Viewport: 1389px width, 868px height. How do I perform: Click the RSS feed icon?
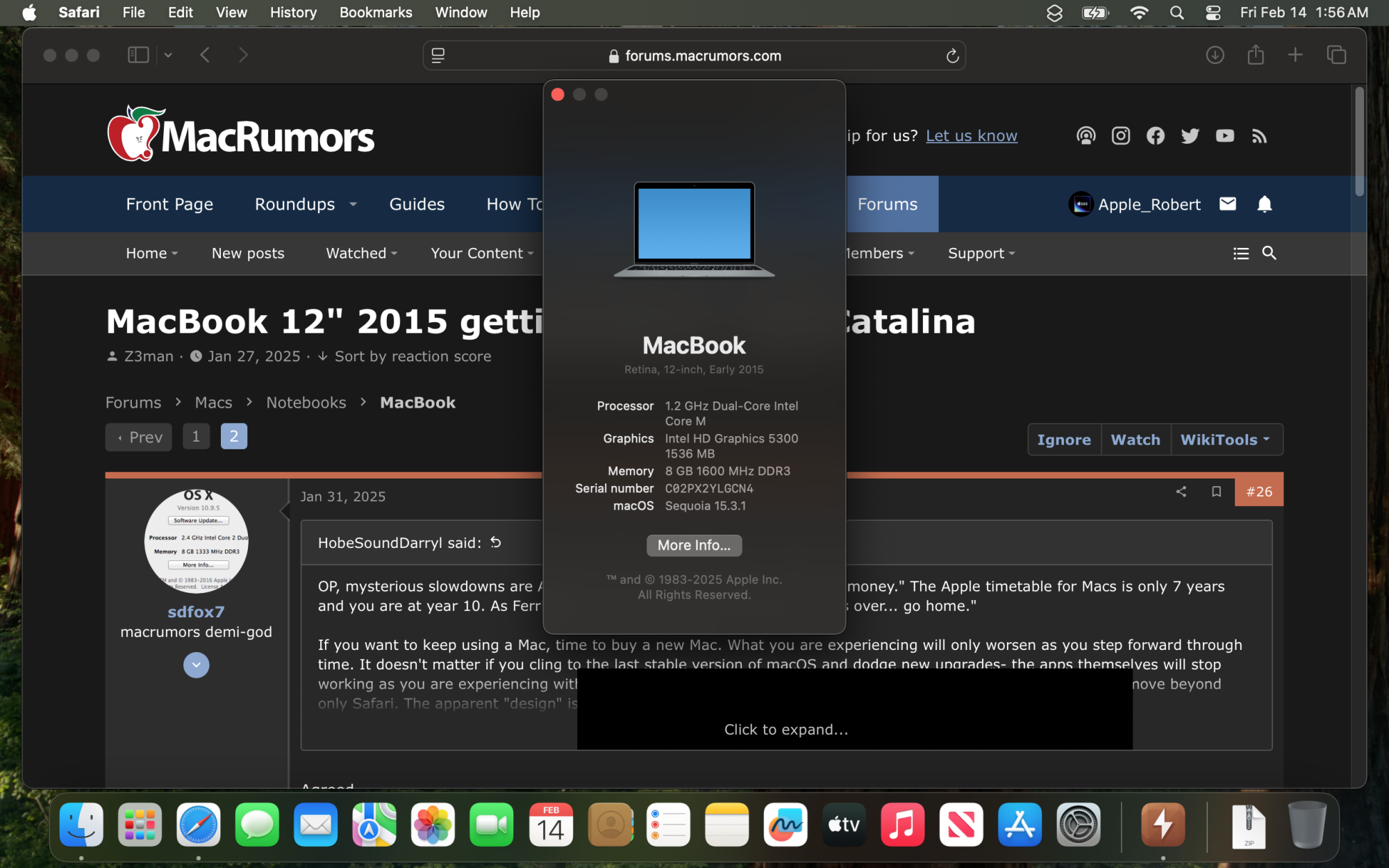tap(1259, 136)
